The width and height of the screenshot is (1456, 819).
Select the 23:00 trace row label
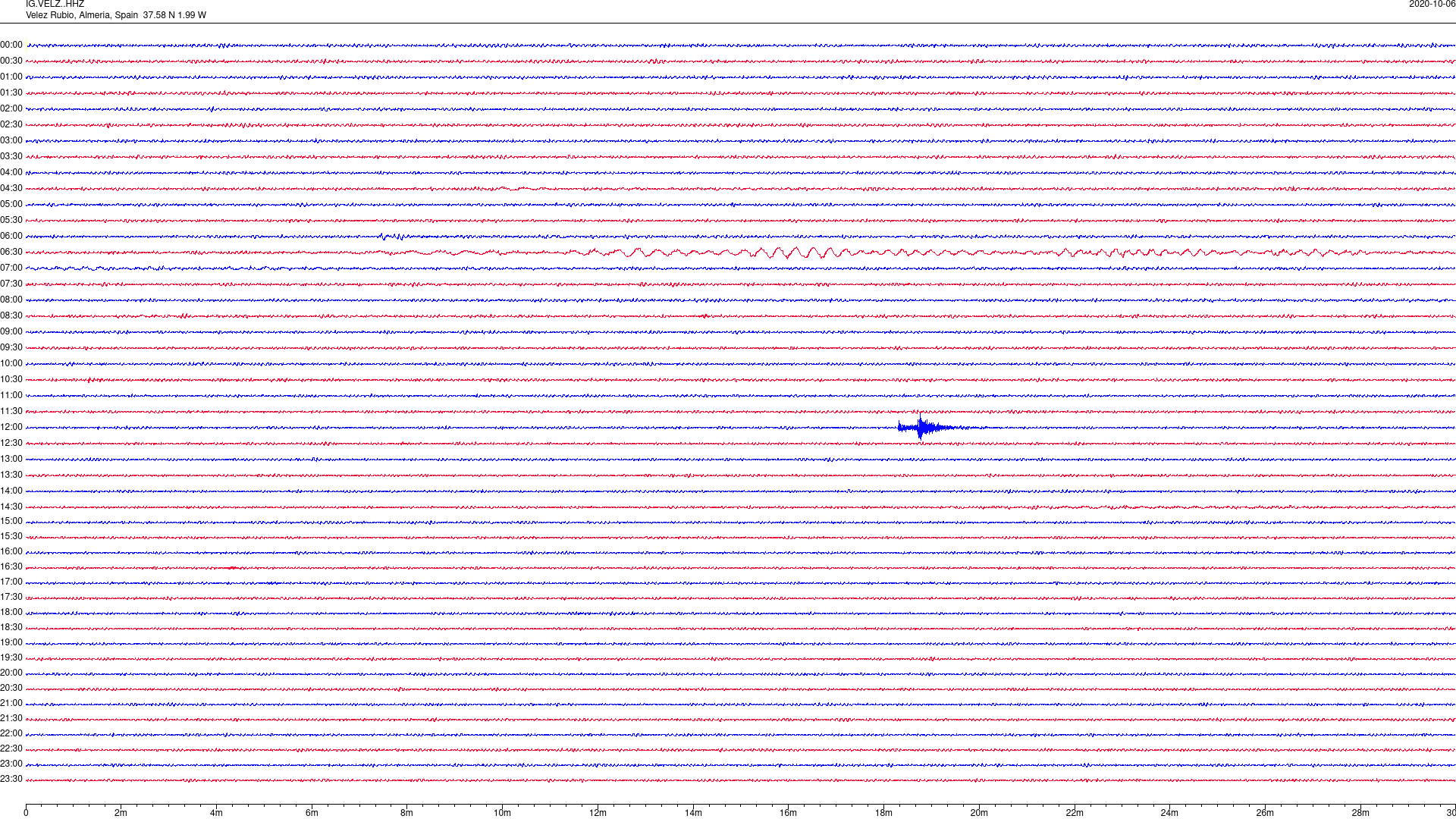coord(11,764)
